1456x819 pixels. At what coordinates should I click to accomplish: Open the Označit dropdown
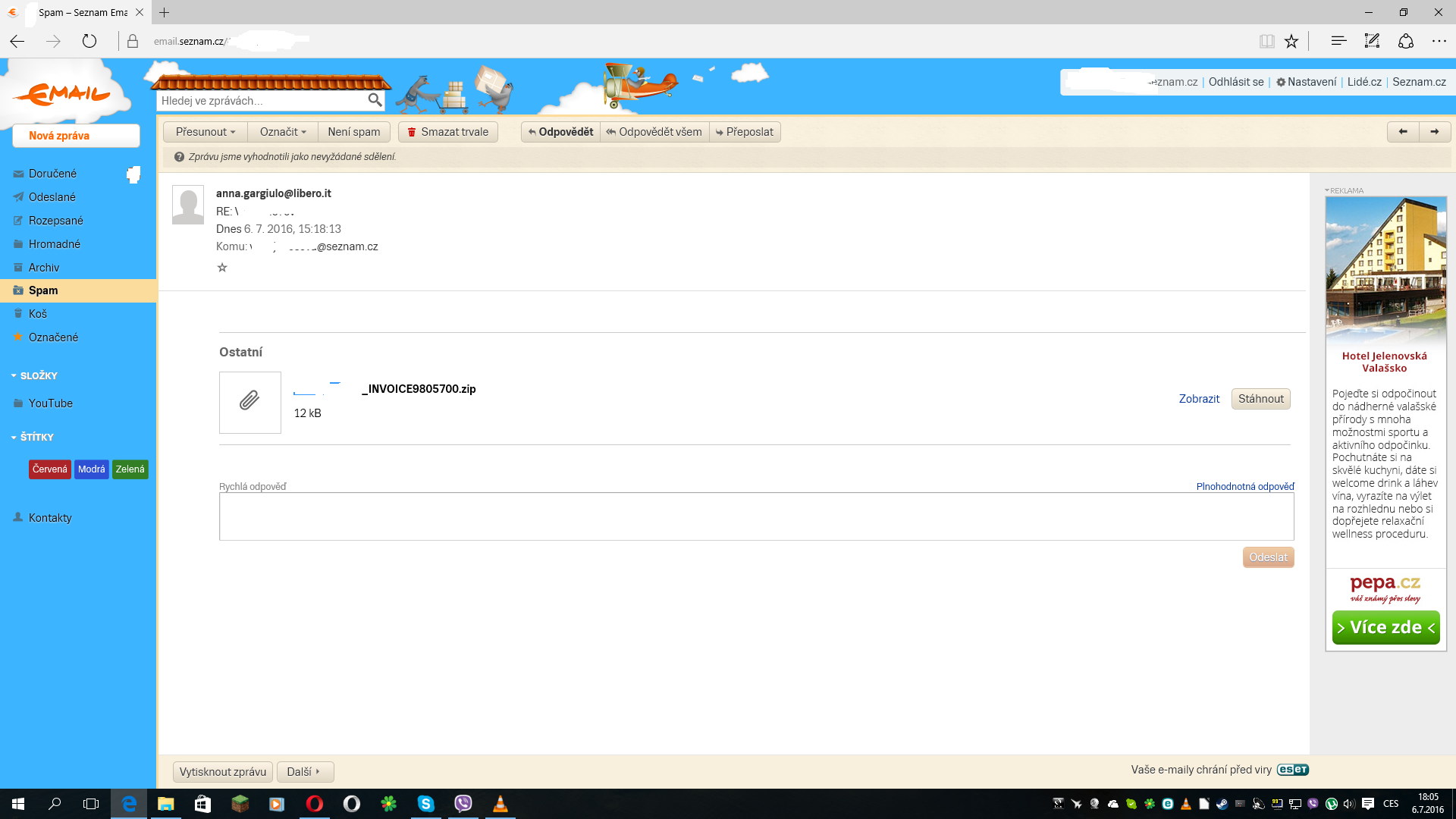tap(283, 132)
